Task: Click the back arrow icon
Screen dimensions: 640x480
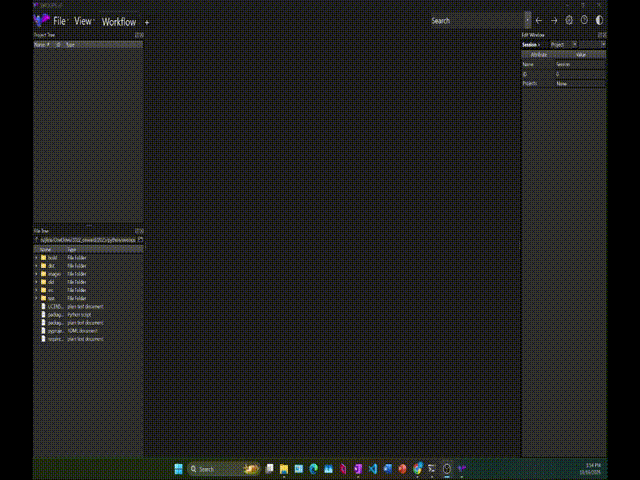Action: (x=539, y=20)
